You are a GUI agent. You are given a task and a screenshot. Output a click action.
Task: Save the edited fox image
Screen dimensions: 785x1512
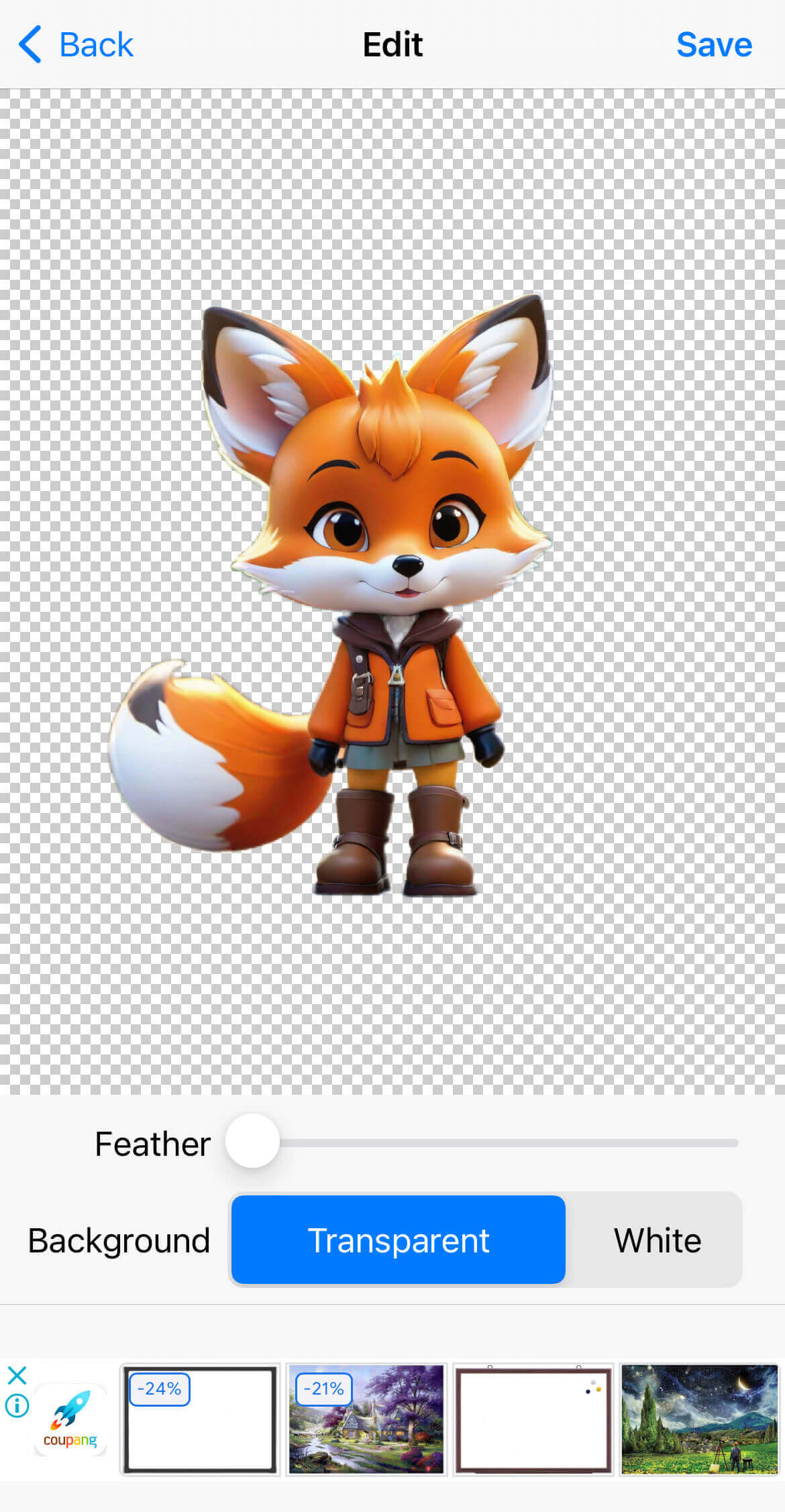pyautogui.click(x=713, y=45)
